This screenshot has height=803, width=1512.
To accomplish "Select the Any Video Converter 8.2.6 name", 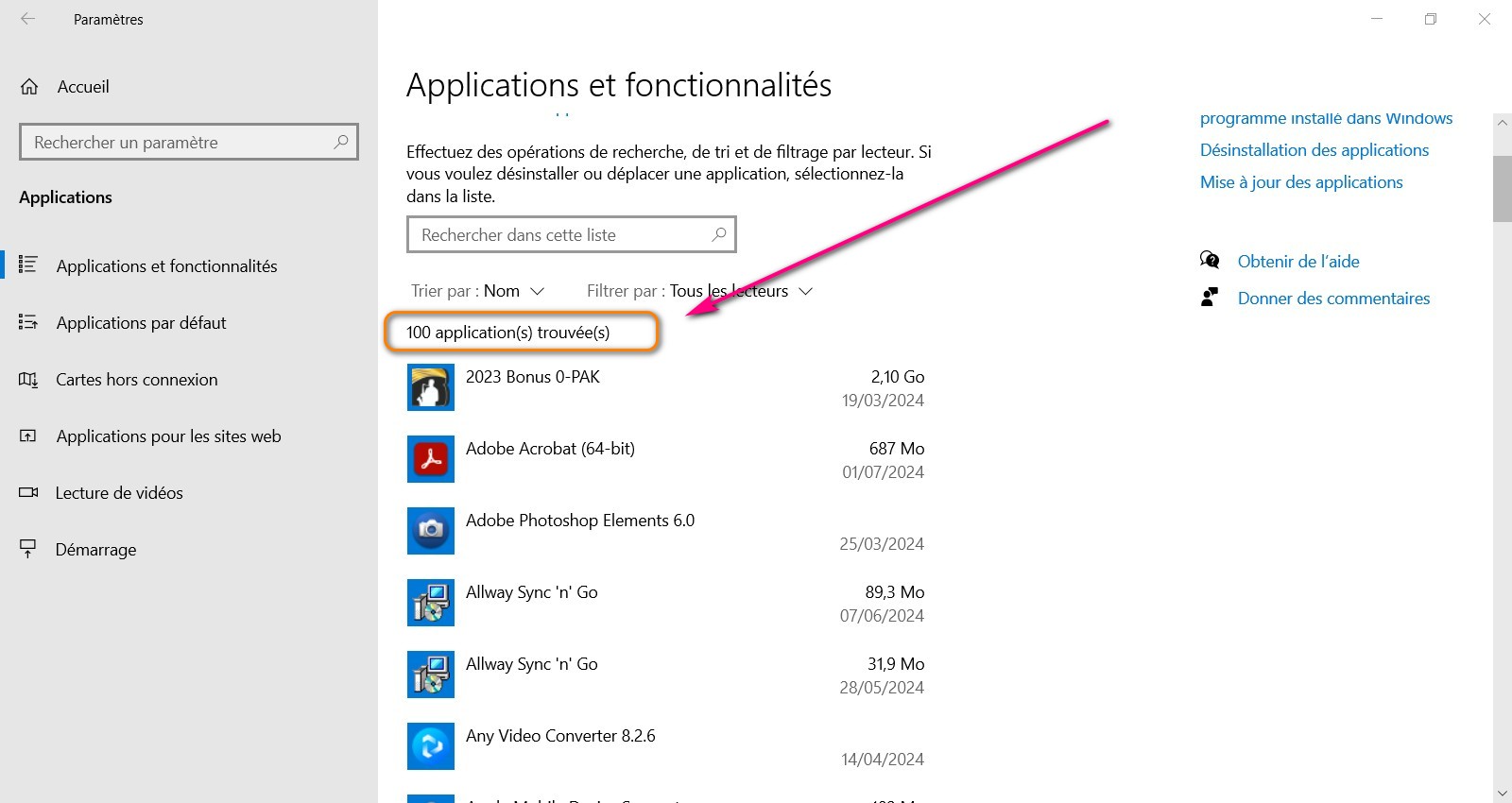I will coord(560,736).
